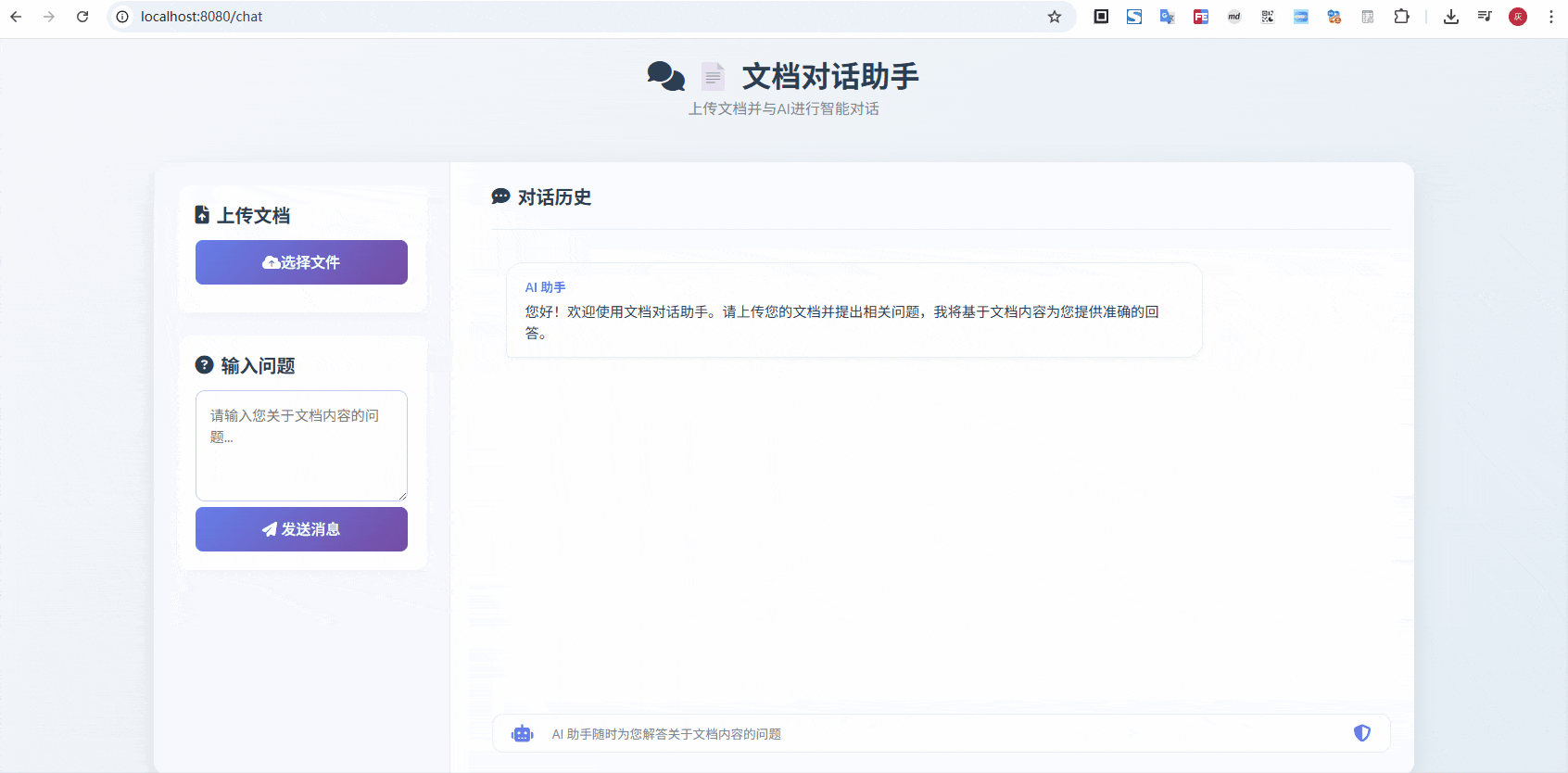Click the 选择文件 upload button
1568x773 pixels.
tap(301, 262)
